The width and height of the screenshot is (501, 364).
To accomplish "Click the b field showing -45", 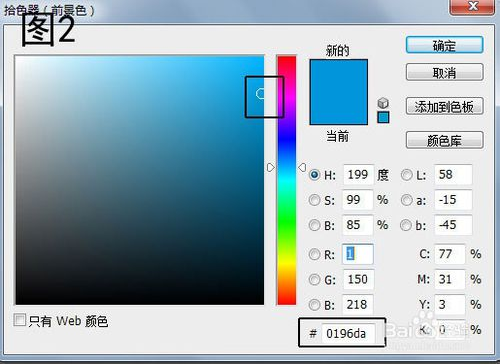I will (x=453, y=225).
